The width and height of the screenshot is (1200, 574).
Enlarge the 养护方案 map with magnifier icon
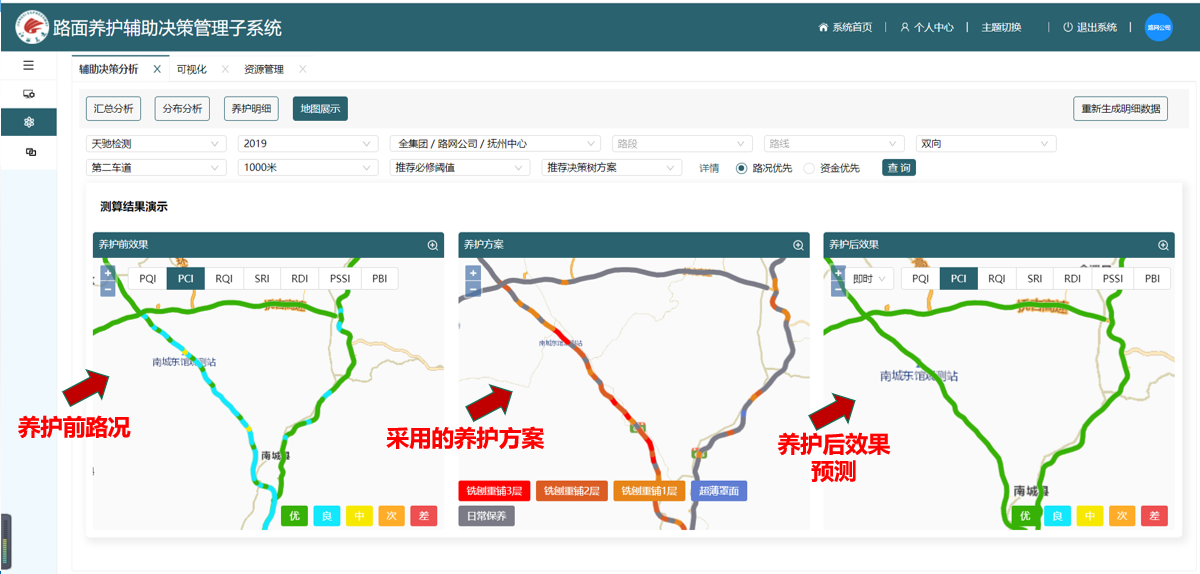click(798, 245)
